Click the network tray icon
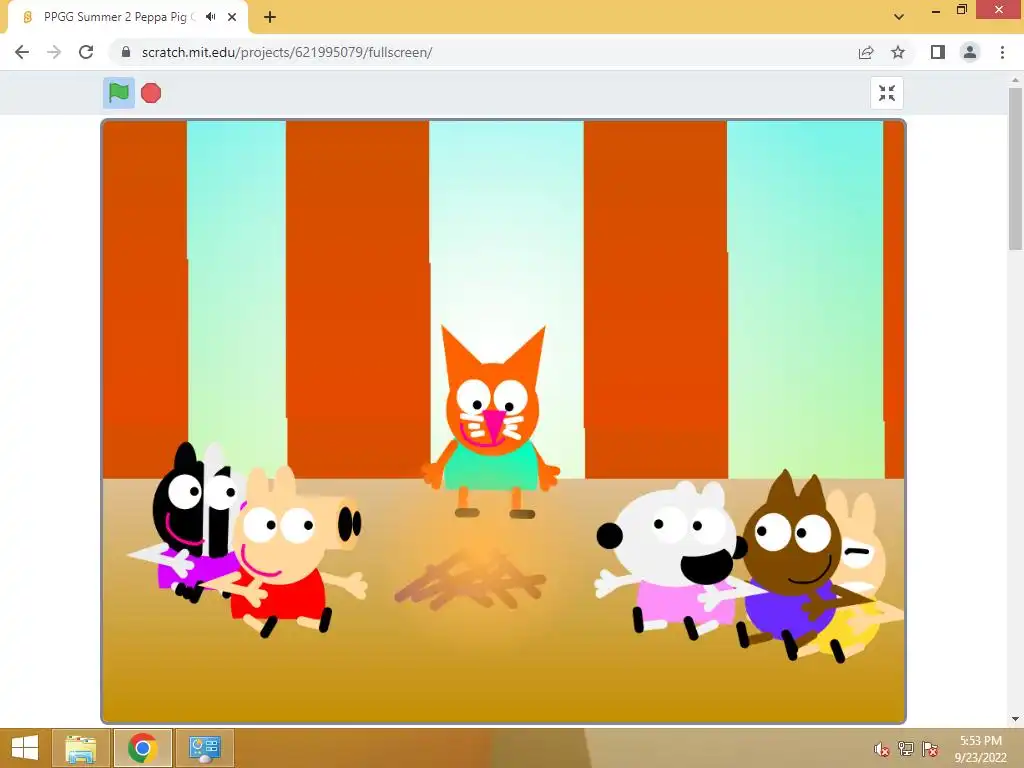Screen dimensions: 1024x768 pyautogui.click(x=906, y=749)
